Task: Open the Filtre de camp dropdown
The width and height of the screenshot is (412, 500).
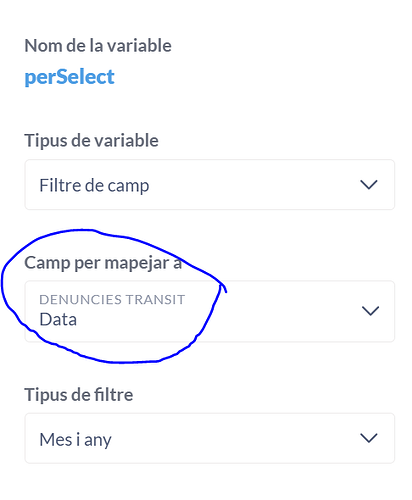Action: (x=210, y=185)
